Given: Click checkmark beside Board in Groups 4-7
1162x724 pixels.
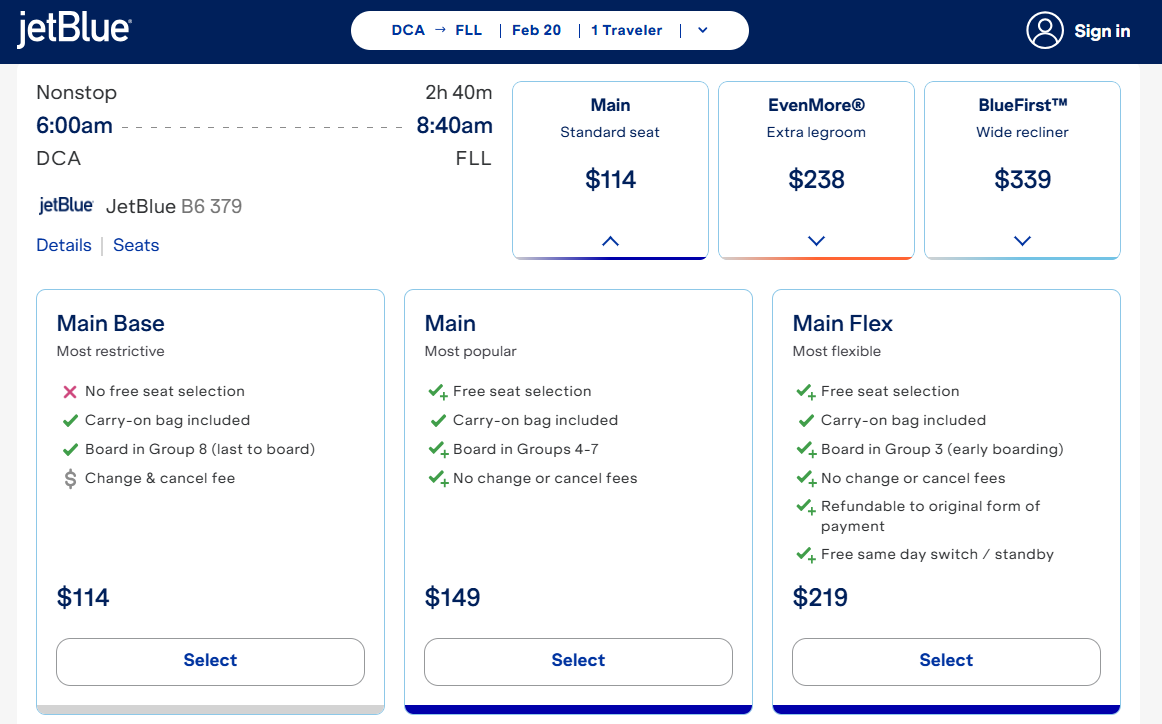Looking at the screenshot, I should pyautogui.click(x=439, y=450).
